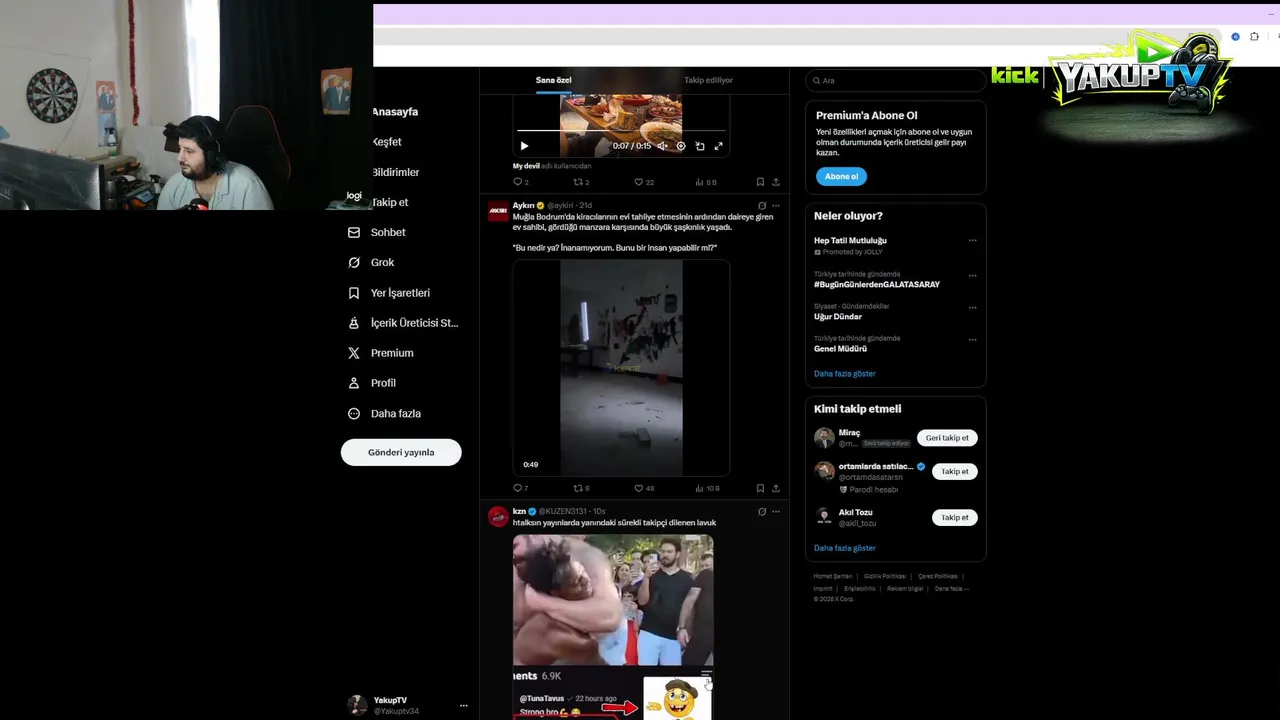The height and width of the screenshot is (720, 1280).
Task: Open Bildirimler in the sidebar
Action: click(396, 172)
